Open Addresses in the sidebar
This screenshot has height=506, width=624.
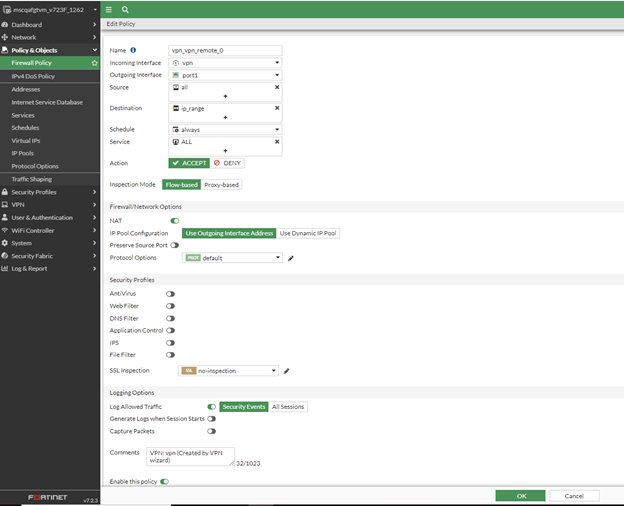pyautogui.click(x=26, y=89)
